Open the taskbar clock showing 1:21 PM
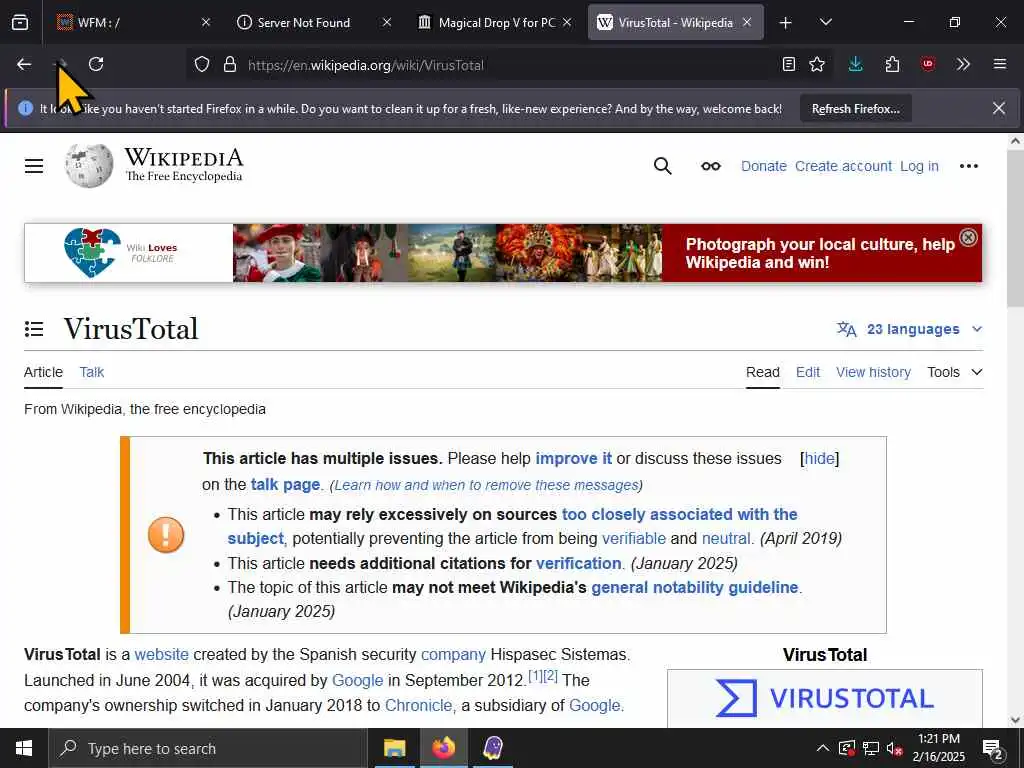Viewport: 1024px width, 768px height. [x=938, y=748]
